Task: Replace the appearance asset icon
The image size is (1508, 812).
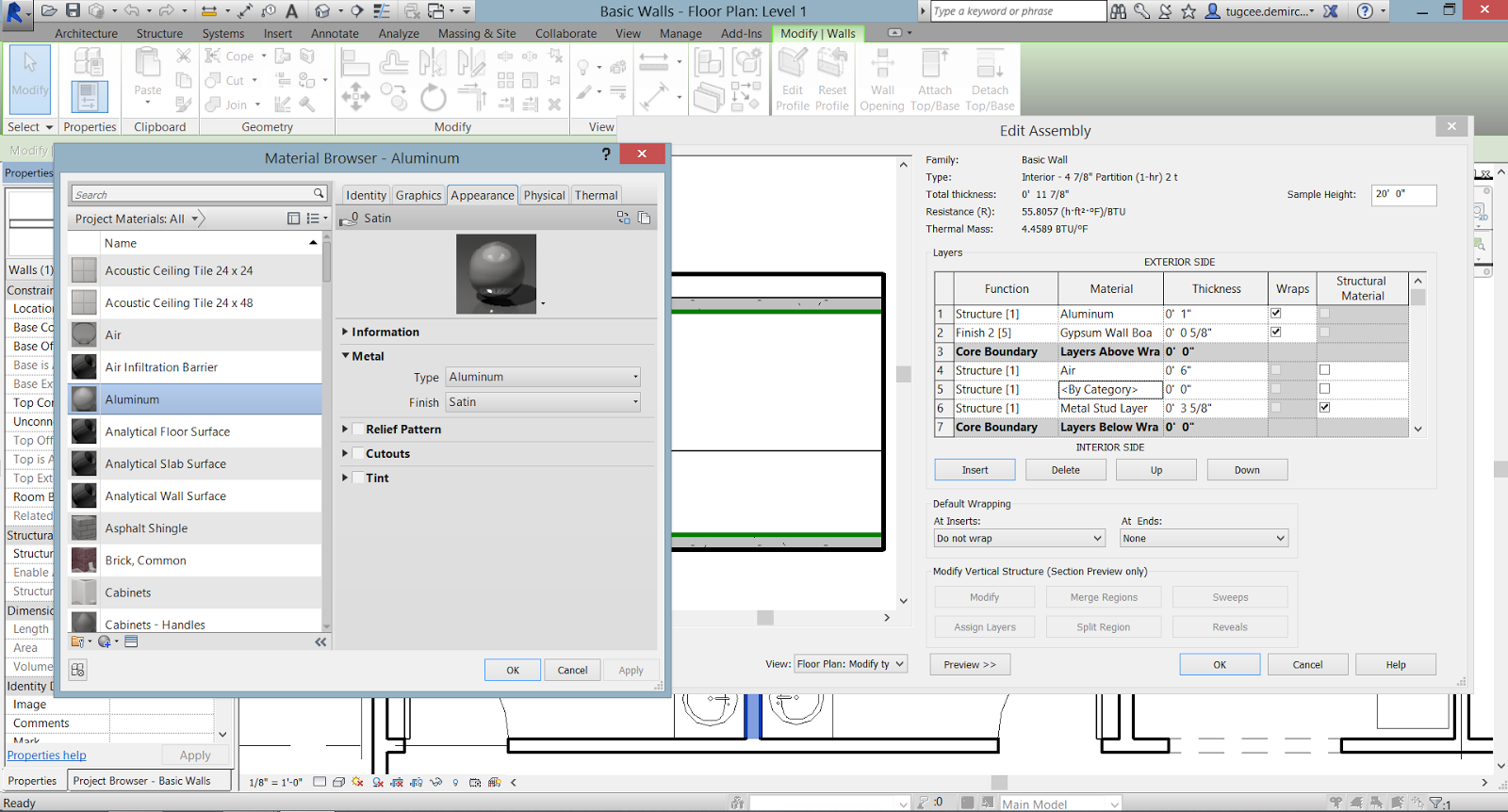Action: 623,218
